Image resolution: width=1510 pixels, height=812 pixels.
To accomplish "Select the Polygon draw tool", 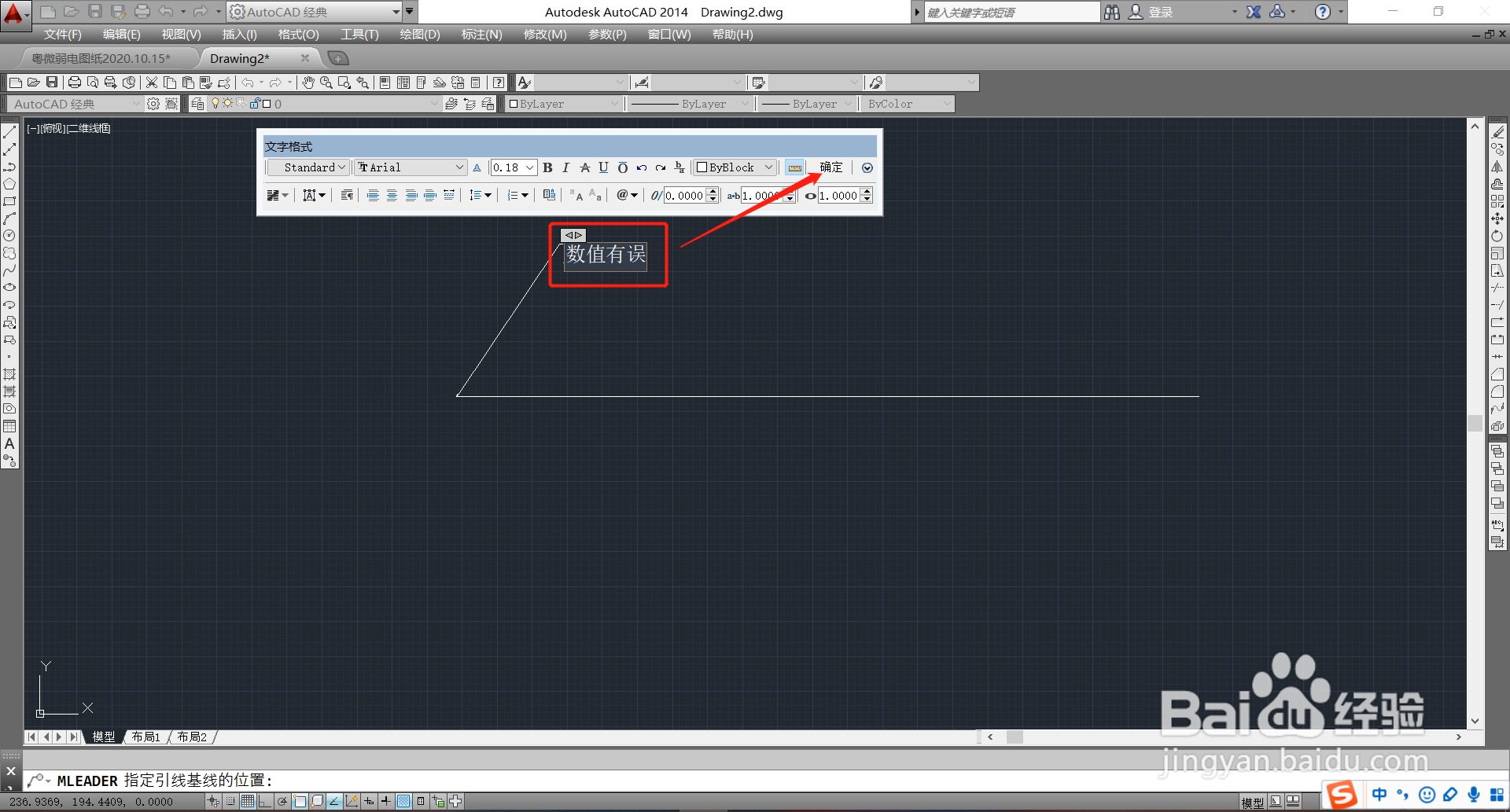I will click(x=9, y=184).
